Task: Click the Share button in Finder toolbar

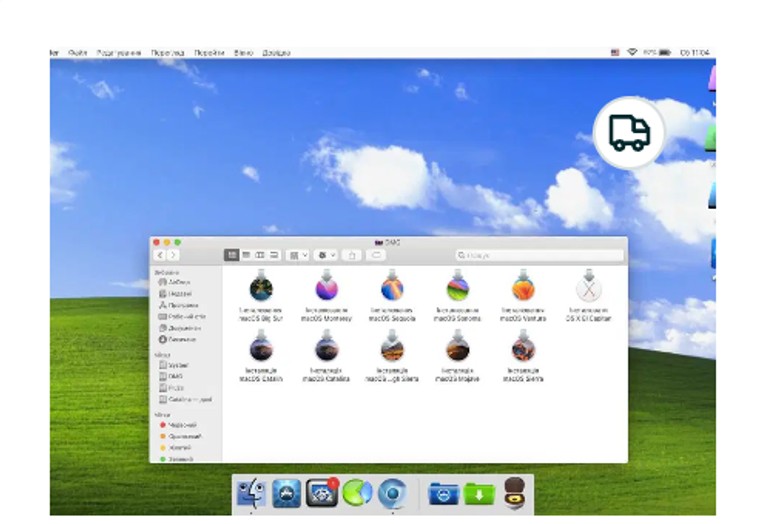Action: point(352,255)
